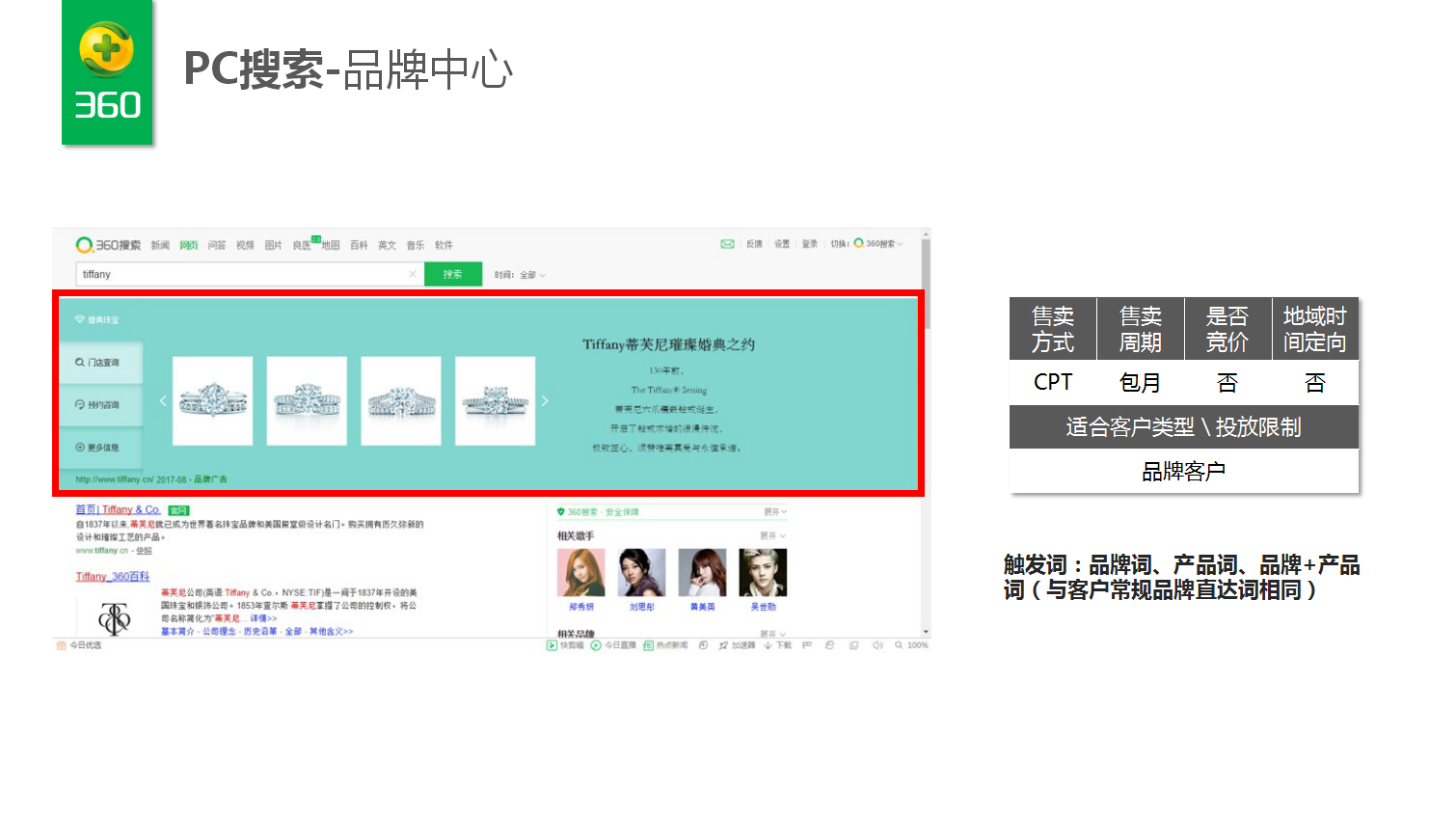Open the 切换 360搜索 engine dropdown
The image size is (1456, 819).
tap(868, 244)
